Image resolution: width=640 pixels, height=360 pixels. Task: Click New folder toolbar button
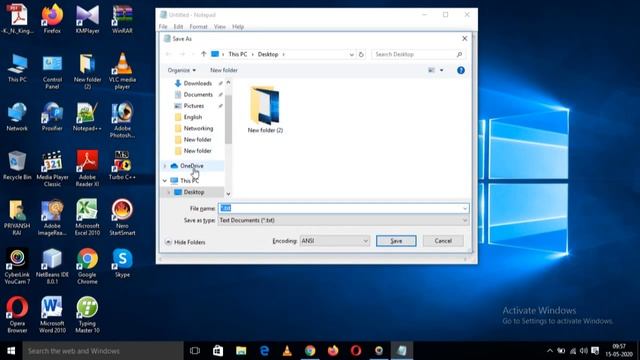[x=224, y=70]
